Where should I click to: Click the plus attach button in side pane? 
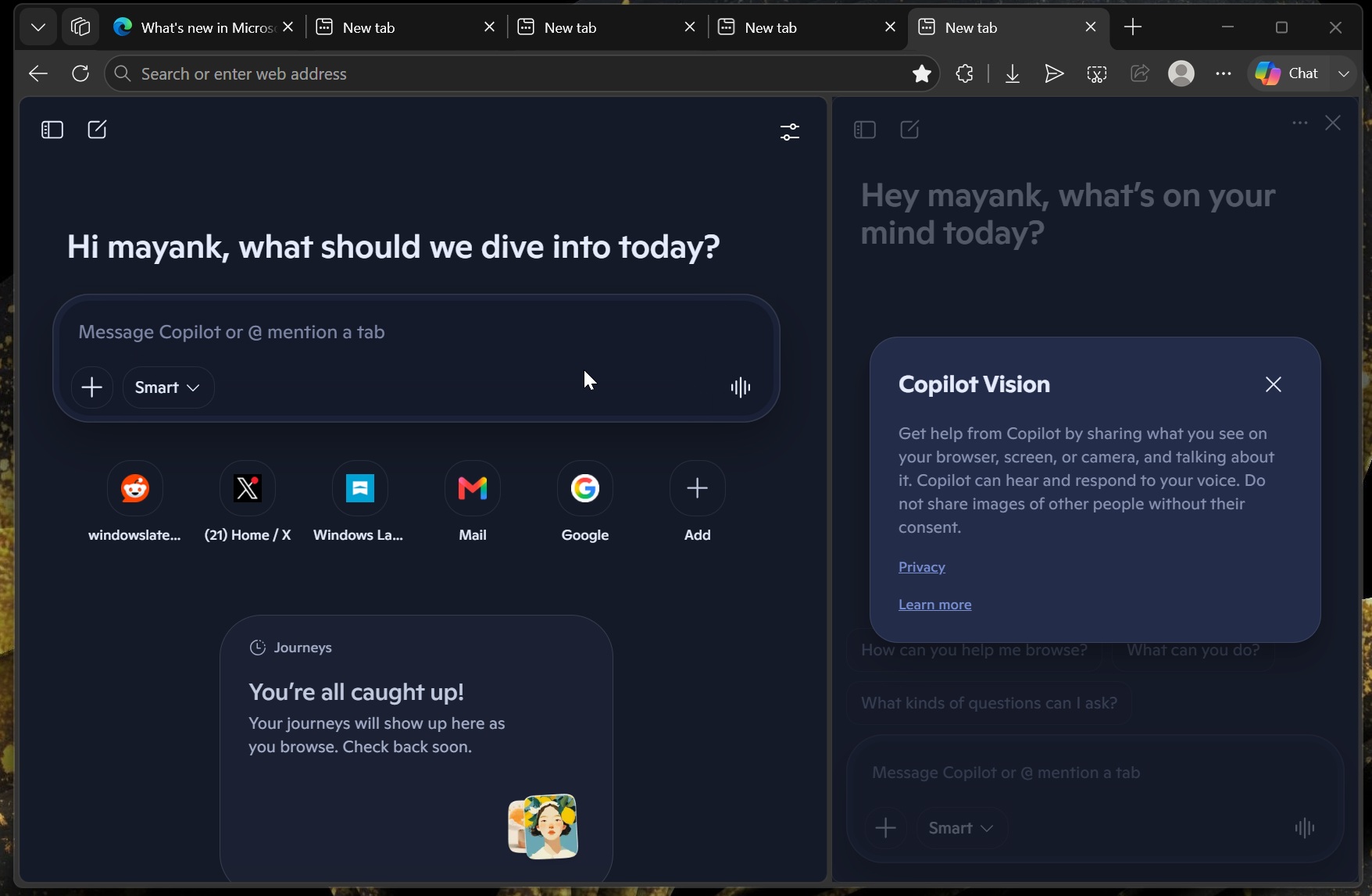click(x=886, y=828)
